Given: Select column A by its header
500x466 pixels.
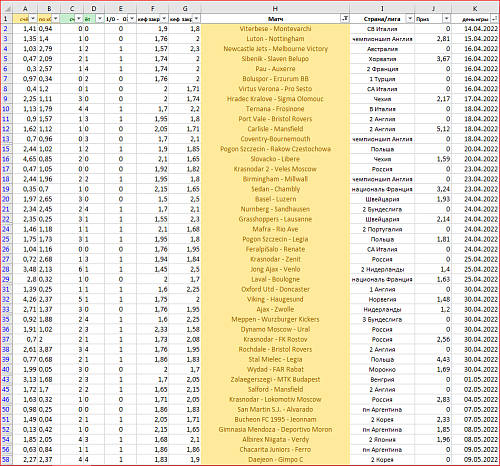Looking at the screenshot, I should [x=25, y=9].
